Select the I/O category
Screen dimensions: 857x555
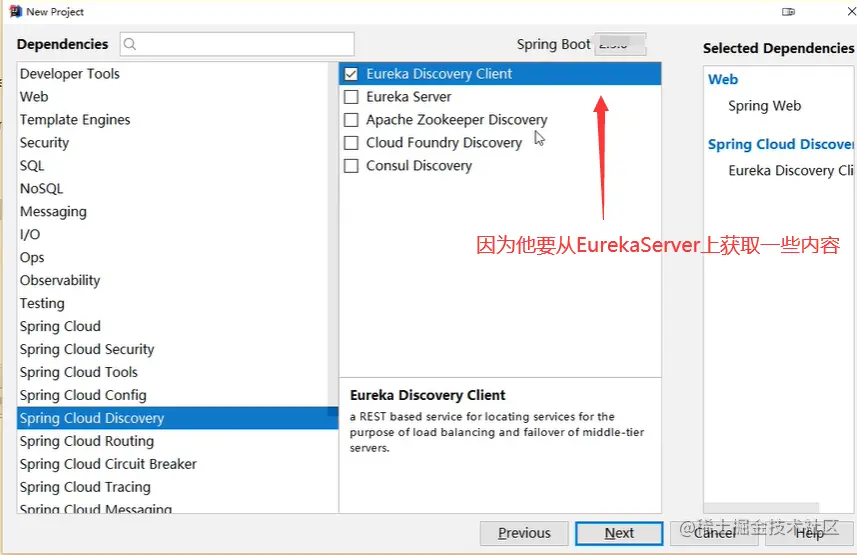pos(172,235)
